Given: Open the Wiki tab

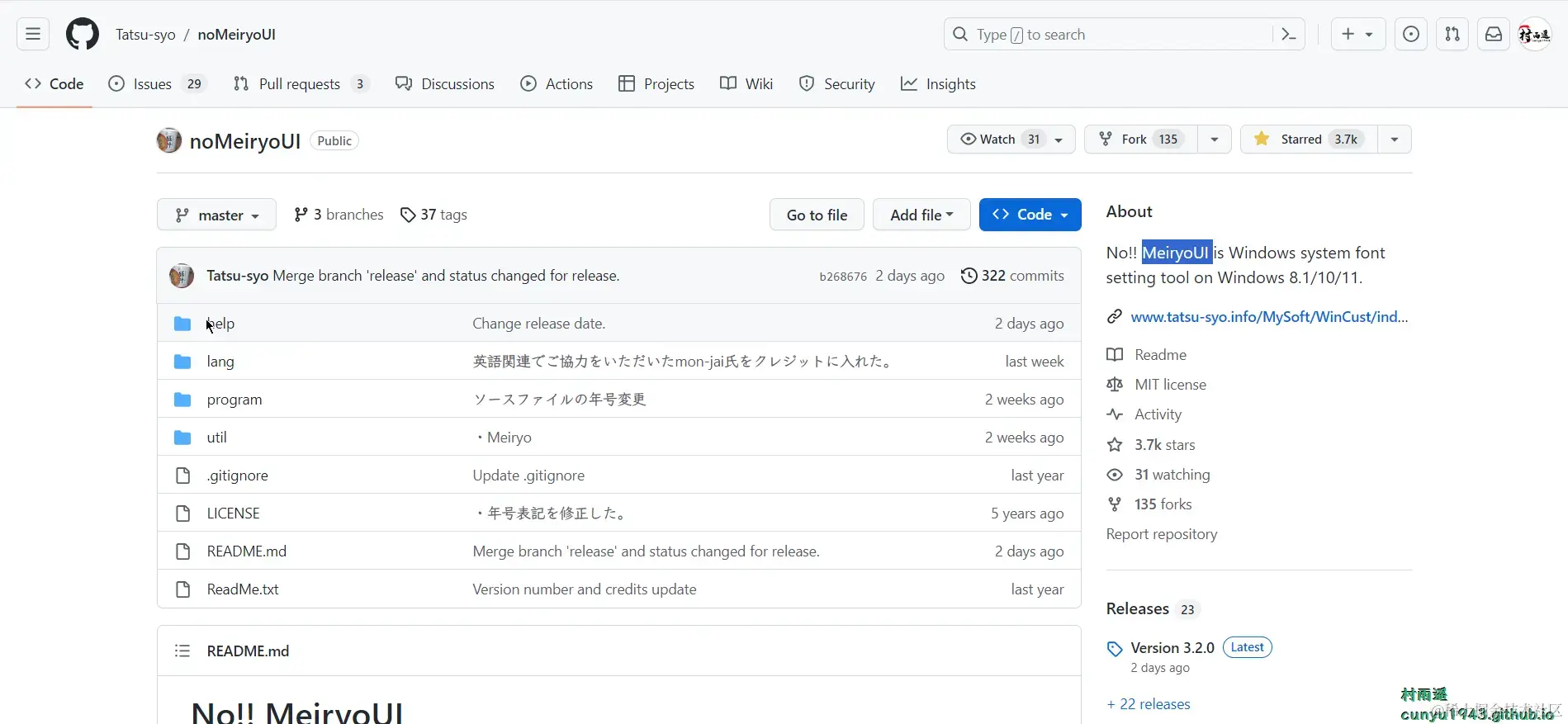Looking at the screenshot, I should [746, 84].
